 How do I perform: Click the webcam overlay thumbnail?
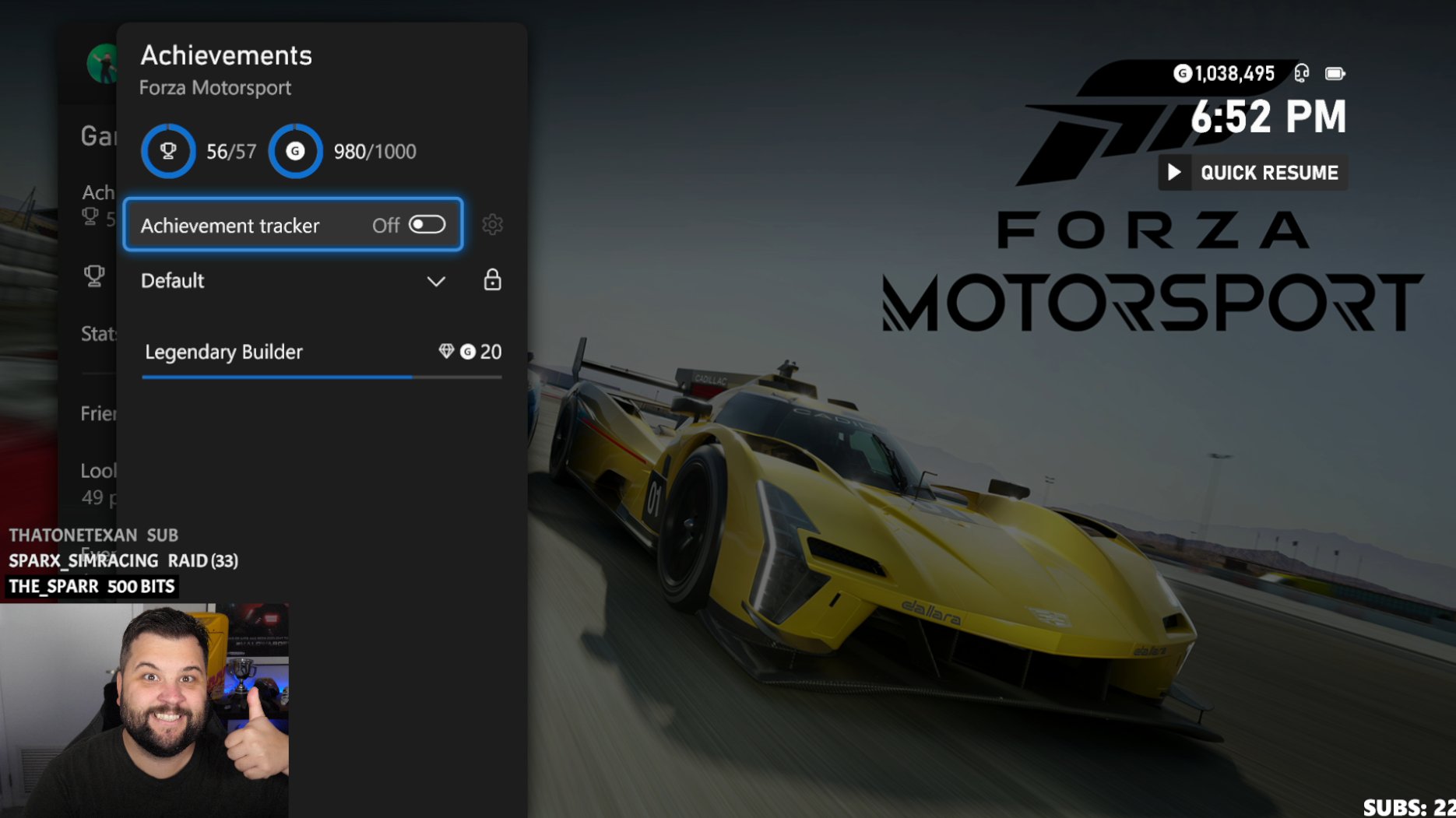tap(144, 710)
